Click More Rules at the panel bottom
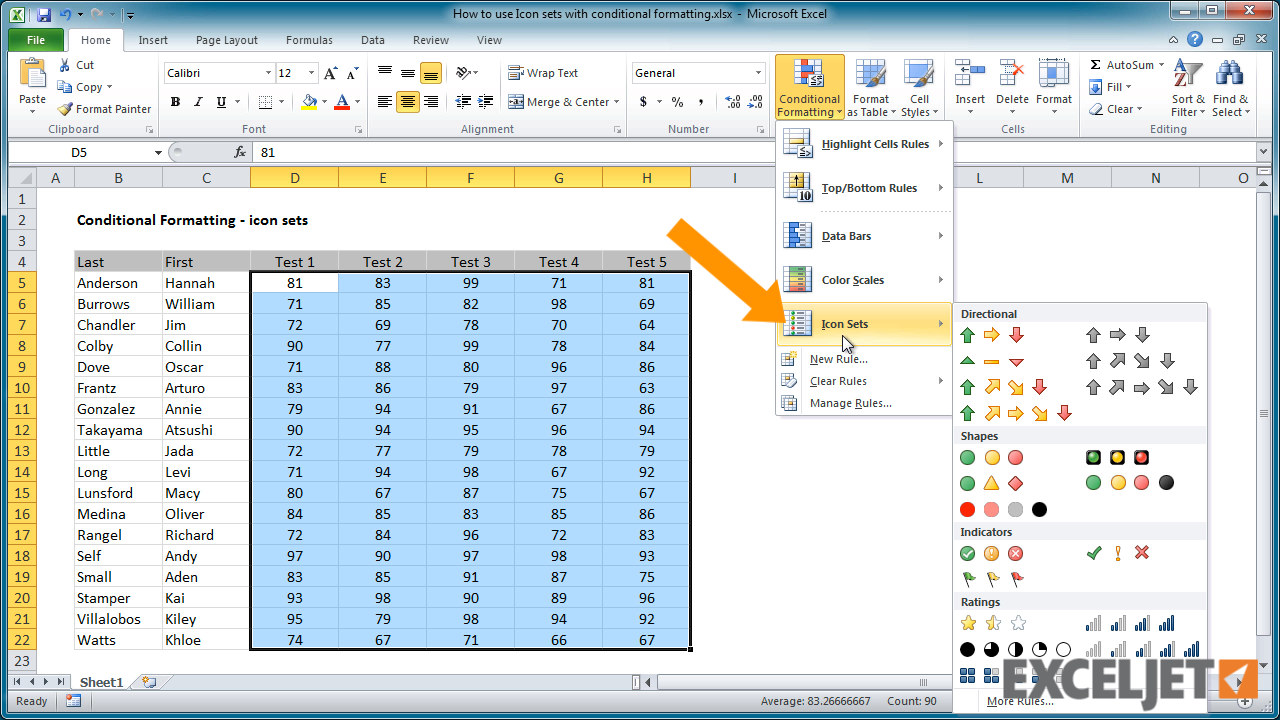The height and width of the screenshot is (720, 1280). [x=1019, y=701]
